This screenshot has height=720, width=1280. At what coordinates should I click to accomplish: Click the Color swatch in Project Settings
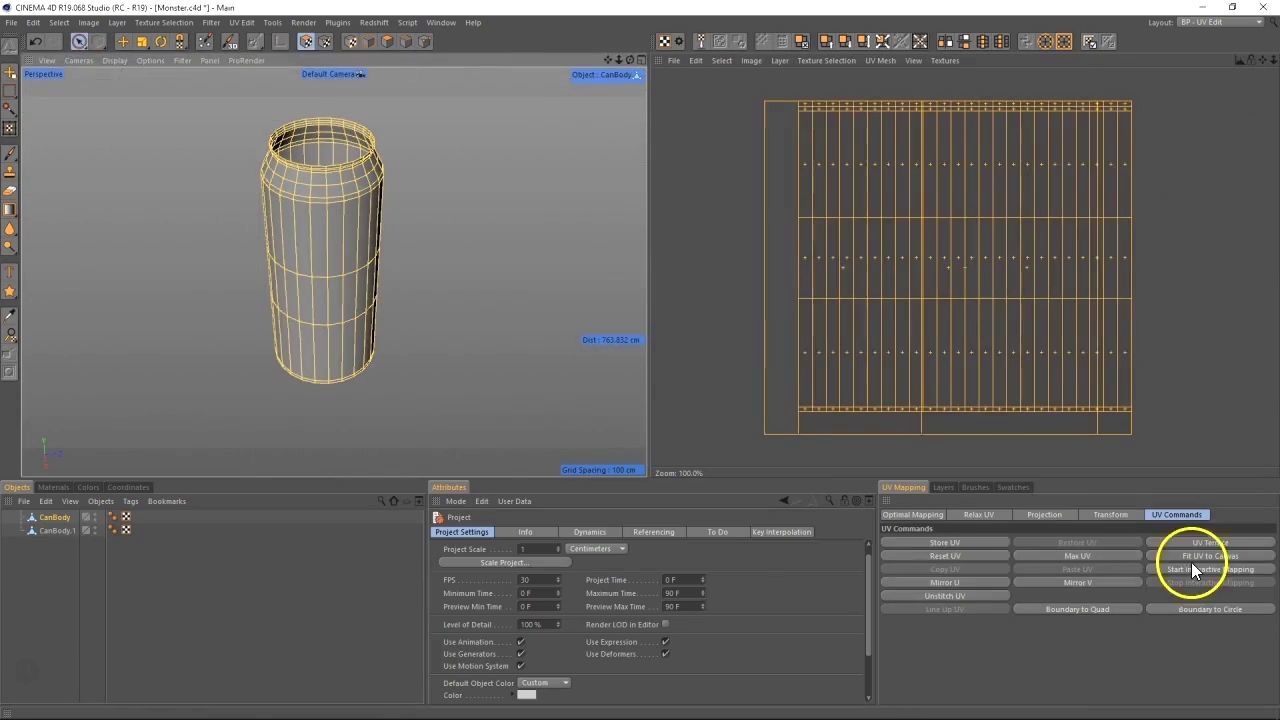click(x=527, y=695)
